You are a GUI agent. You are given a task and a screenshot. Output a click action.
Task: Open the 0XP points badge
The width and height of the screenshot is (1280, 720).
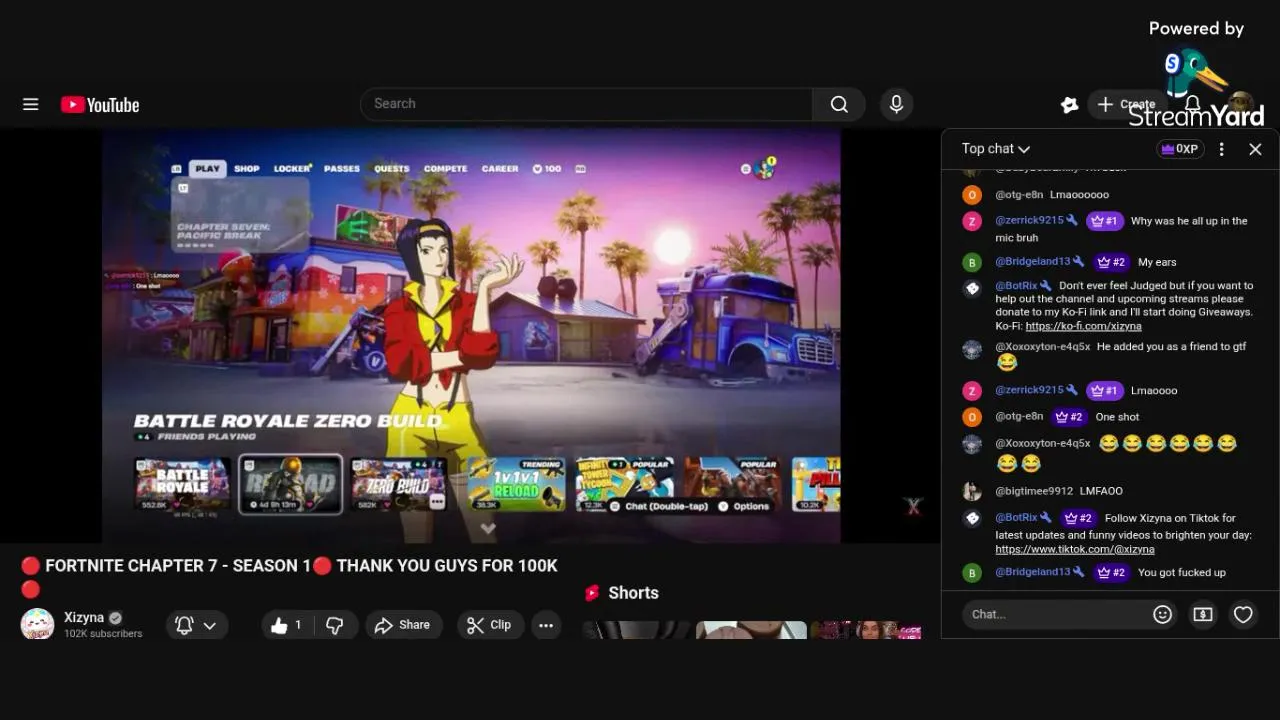[1180, 149]
